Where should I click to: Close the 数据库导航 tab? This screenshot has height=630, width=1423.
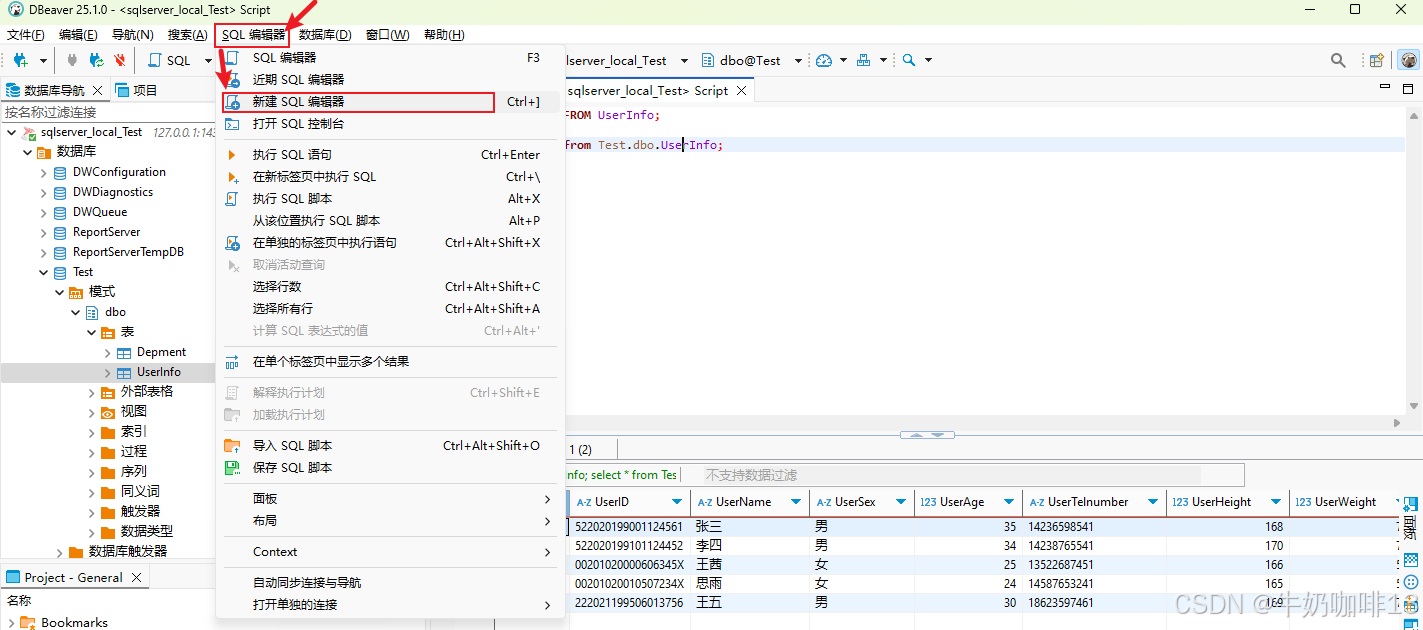pos(98,90)
